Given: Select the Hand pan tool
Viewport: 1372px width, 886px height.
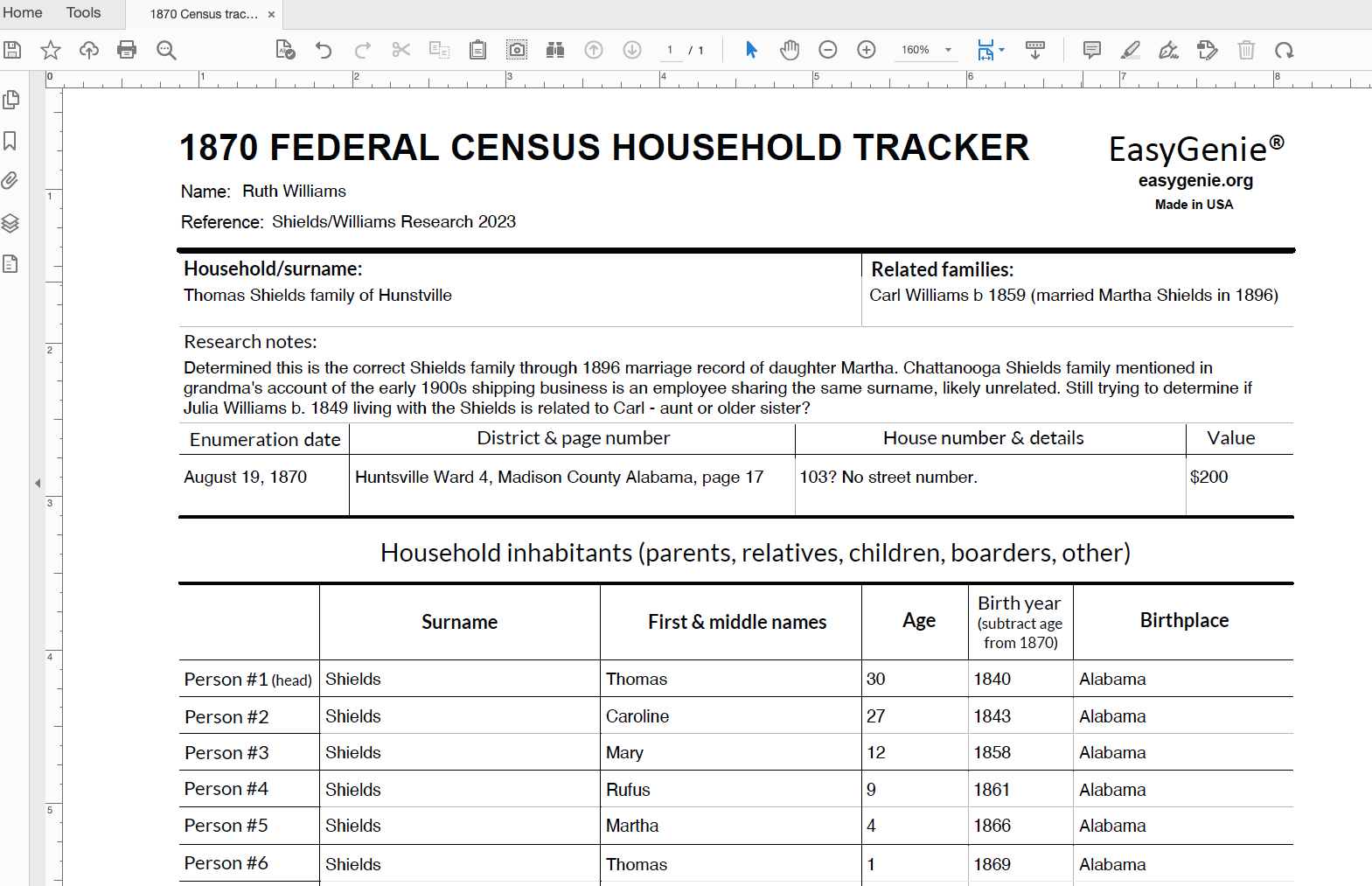Looking at the screenshot, I should (x=790, y=50).
